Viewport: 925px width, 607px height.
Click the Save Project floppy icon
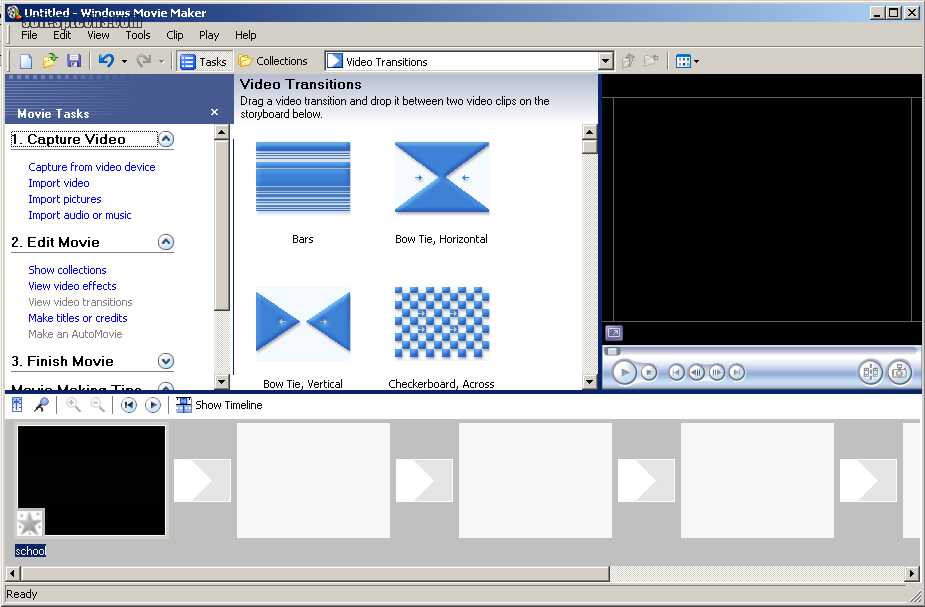pyautogui.click(x=74, y=61)
